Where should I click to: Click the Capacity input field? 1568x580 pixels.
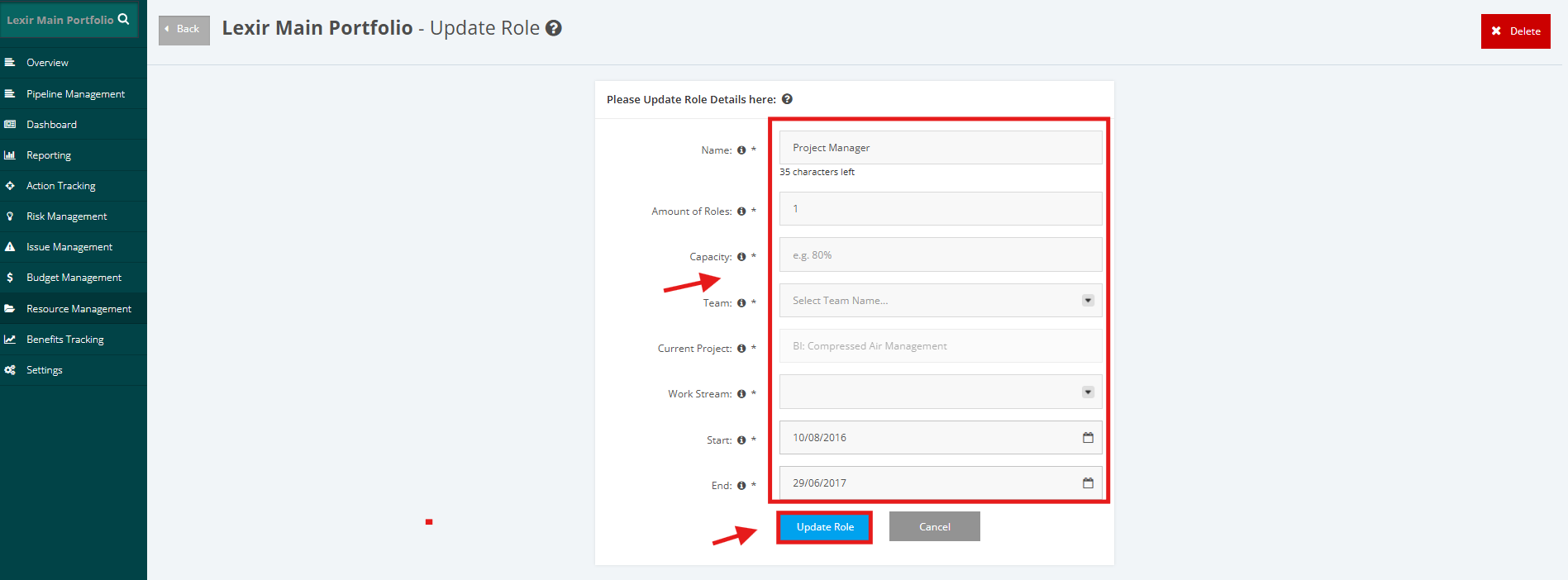tap(941, 254)
